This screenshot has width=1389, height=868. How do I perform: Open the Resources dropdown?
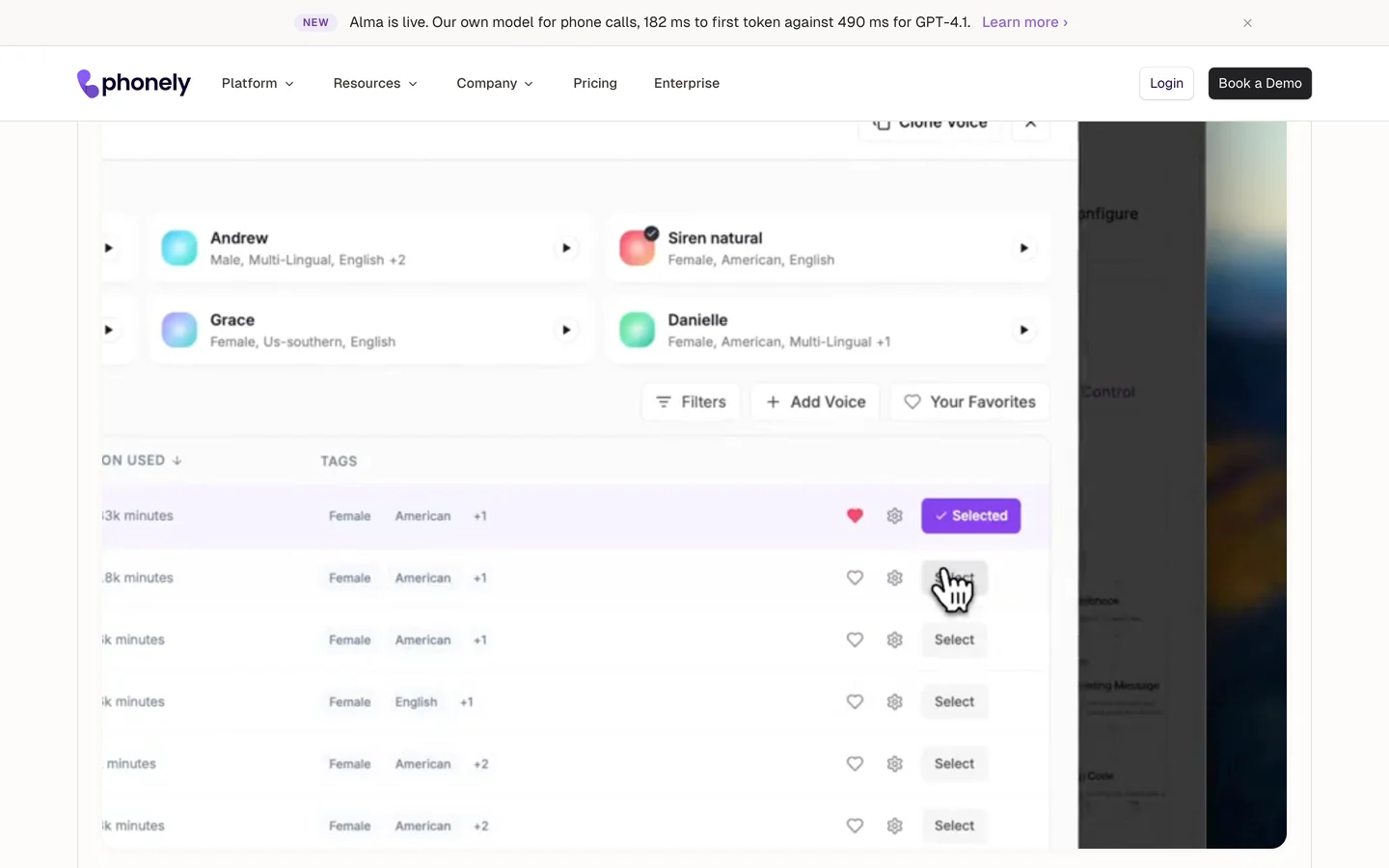(x=375, y=84)
